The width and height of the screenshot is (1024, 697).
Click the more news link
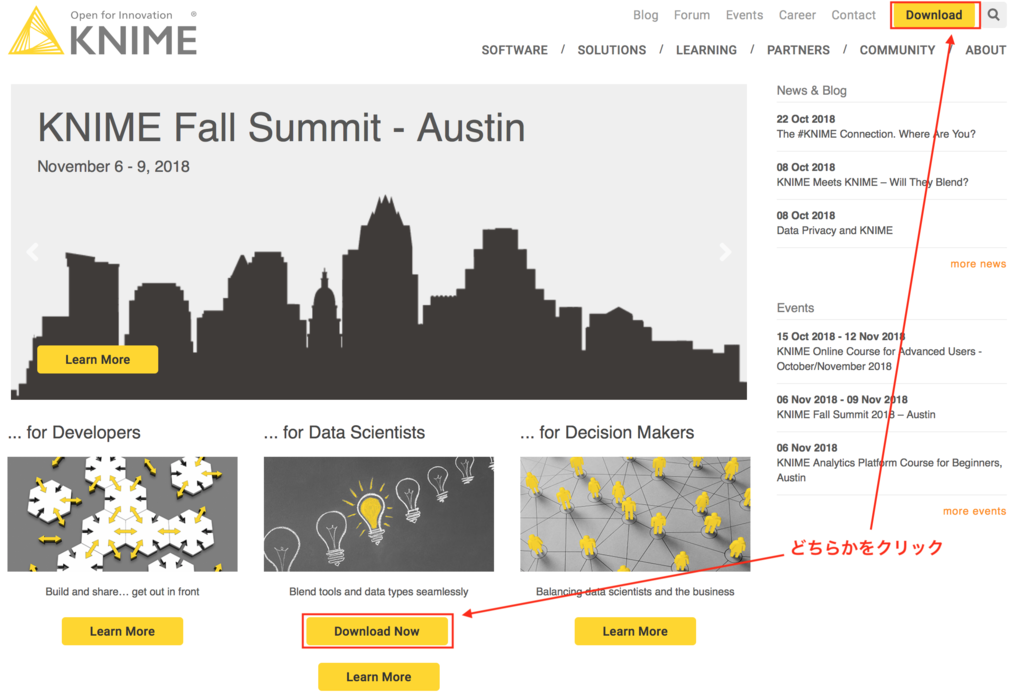(978, 264)
